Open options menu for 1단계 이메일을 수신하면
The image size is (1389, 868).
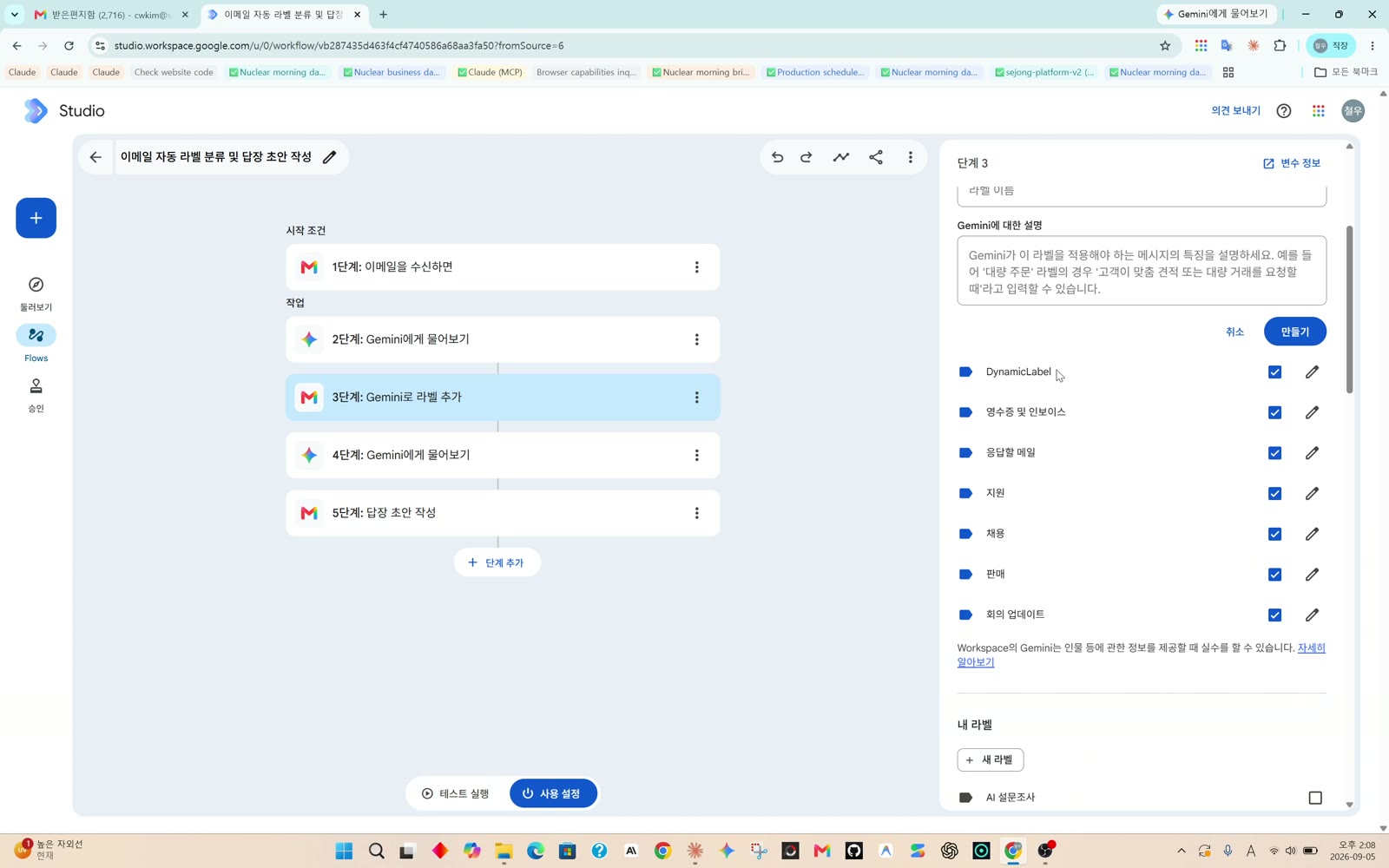pos(696,267)
